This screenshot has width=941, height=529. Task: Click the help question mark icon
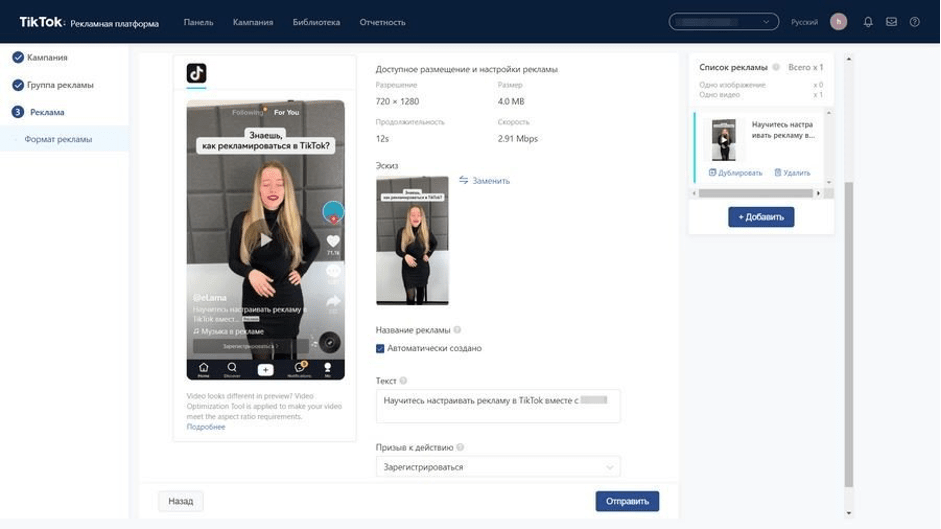tap(914, 22)
